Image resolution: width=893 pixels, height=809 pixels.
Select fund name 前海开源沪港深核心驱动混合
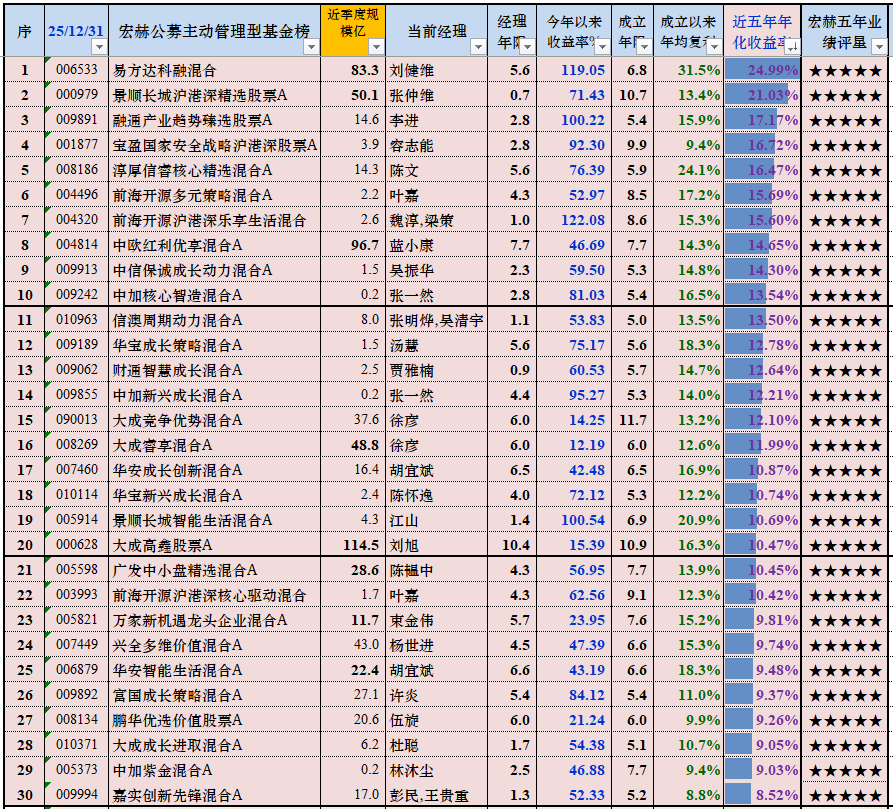coord(210,597)
